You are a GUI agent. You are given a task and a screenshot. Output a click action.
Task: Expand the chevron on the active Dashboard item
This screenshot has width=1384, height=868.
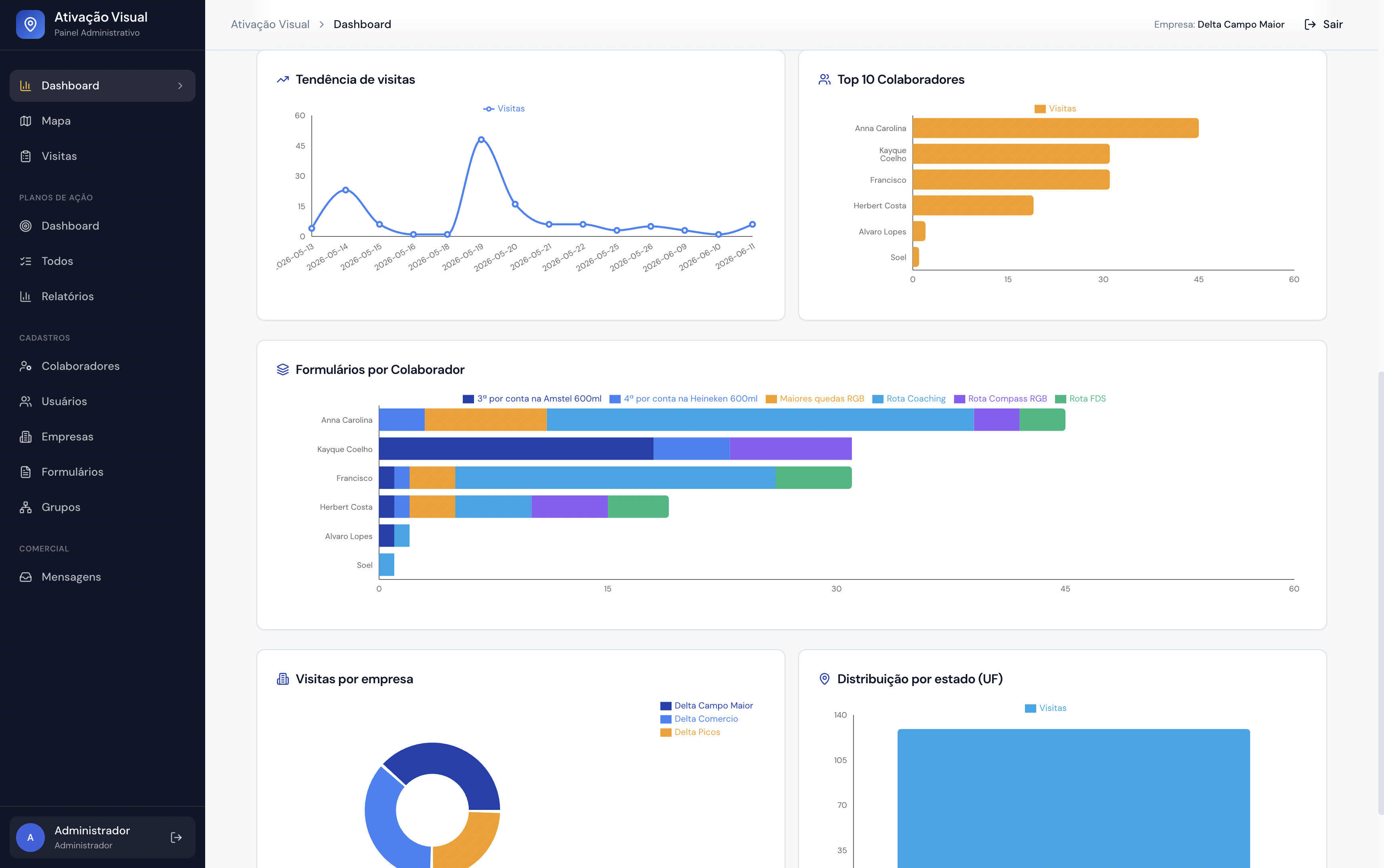180,85
